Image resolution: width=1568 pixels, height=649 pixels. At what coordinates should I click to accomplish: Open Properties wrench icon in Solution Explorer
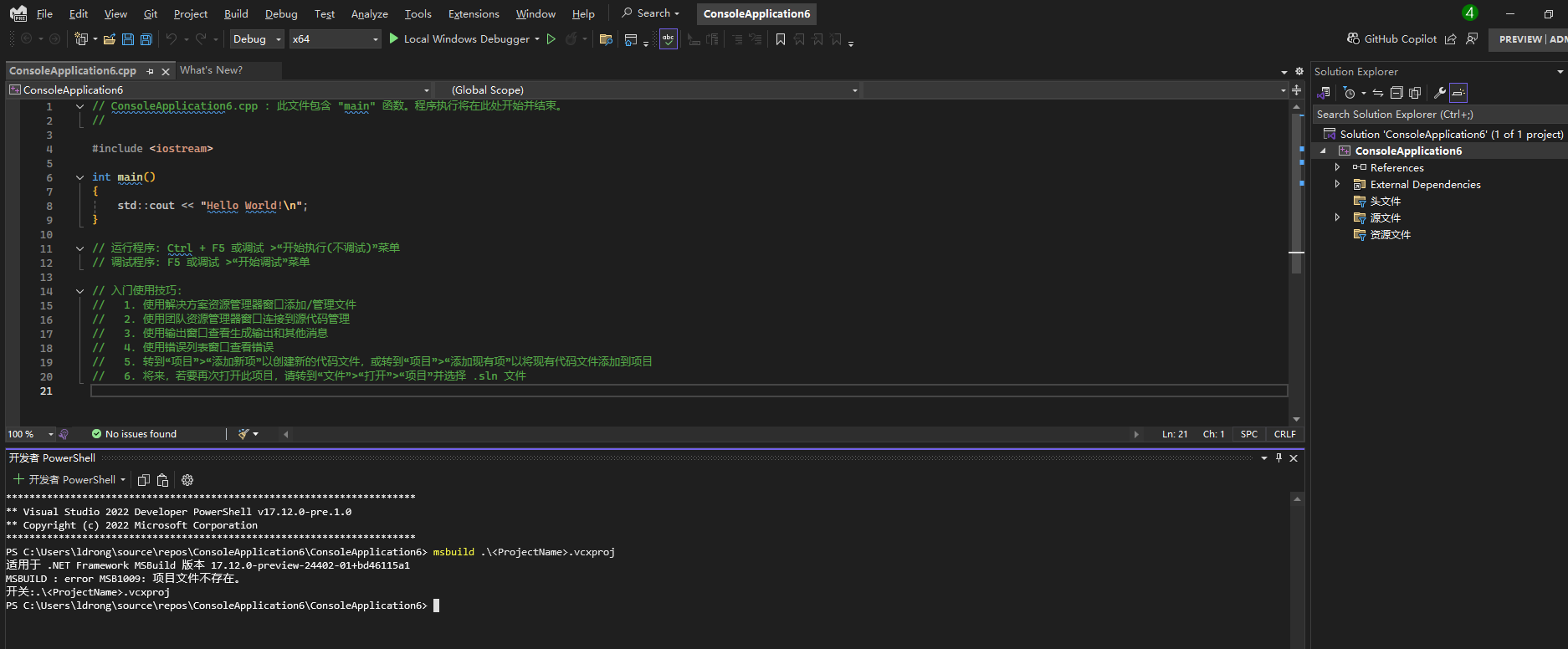(x=1440, y=93)
